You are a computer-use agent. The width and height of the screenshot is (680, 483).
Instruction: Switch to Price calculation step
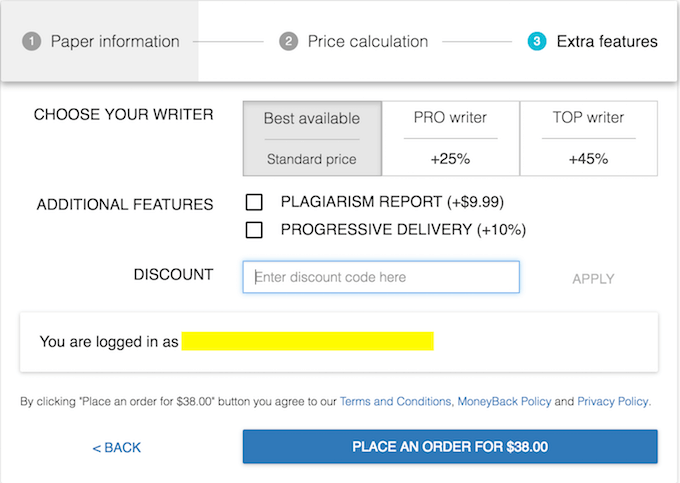click(367, 42)
